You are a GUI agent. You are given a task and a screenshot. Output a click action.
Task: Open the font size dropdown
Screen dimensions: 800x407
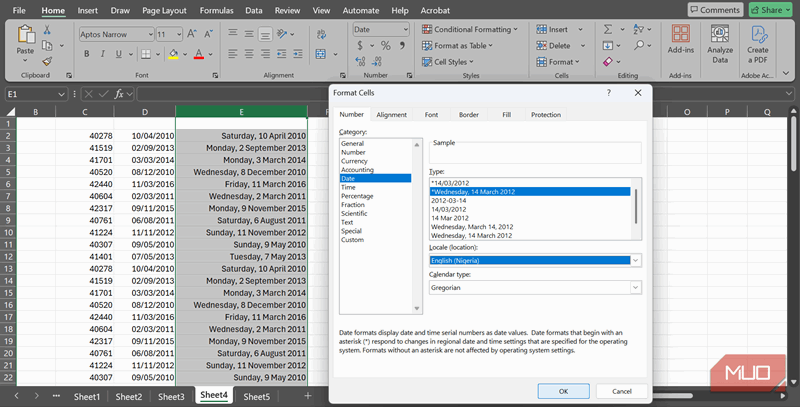(x=179, y=34)
